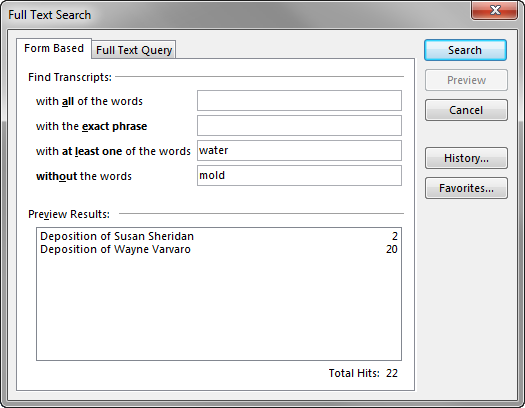Image resolution: width=525 pixels, height=408 pixels.
Task: Open the Favorites searches dialog
Action: click(x=466, y=188)
